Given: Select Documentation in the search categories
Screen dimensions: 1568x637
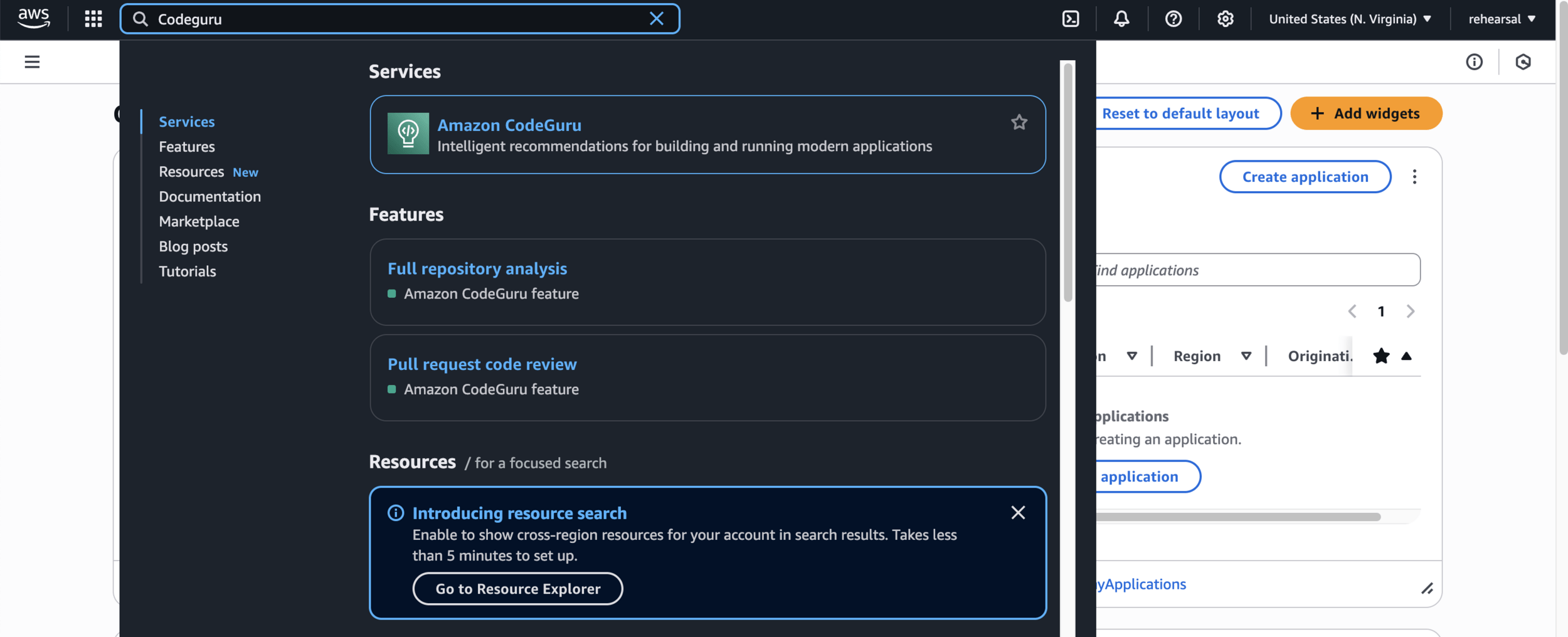Looking at the screenshot, I should tap(209, 196).
